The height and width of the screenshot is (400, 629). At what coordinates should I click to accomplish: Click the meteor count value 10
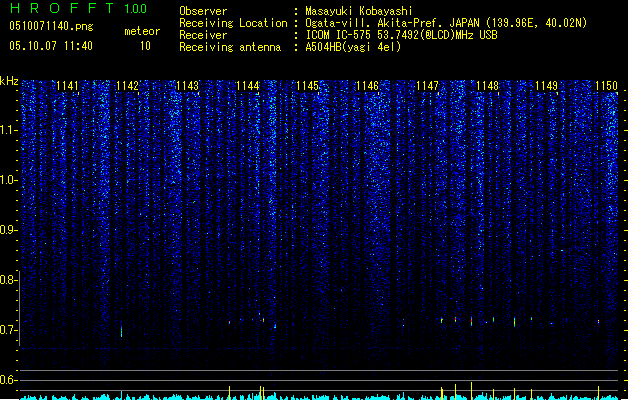(145, 46)
